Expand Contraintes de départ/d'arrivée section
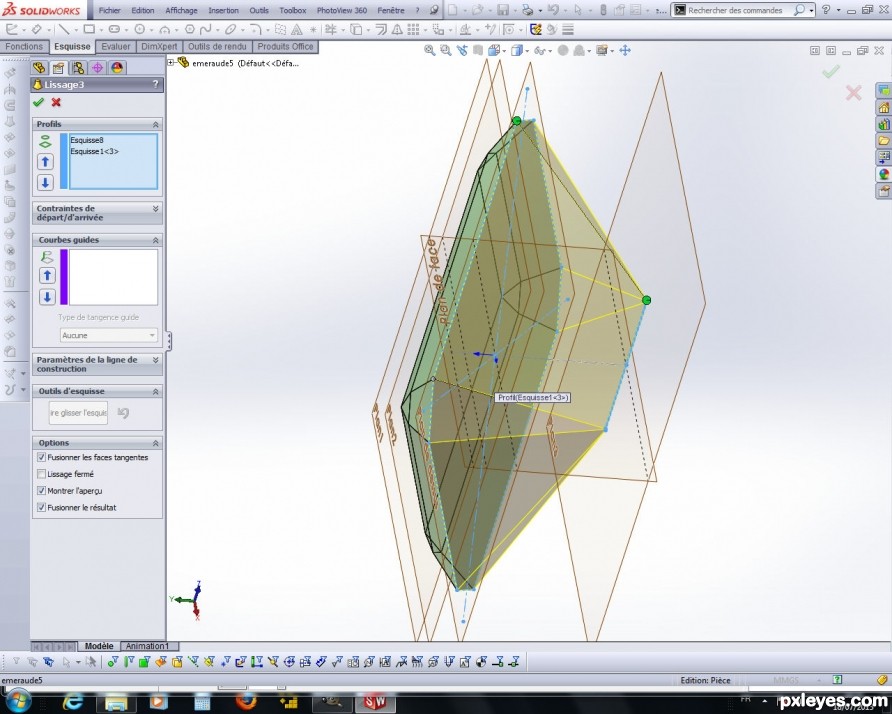Image resolution: width=892 pixels, height=714 pixels. coord(155,209)
